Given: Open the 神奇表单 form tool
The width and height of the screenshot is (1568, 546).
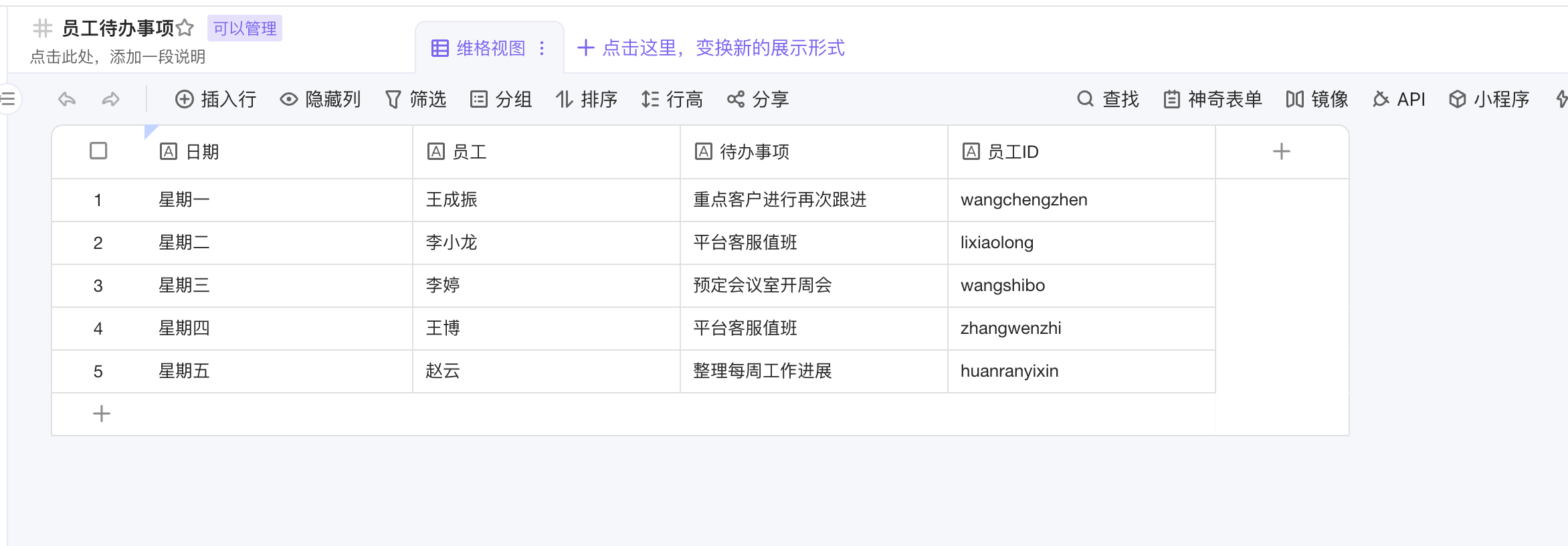Looking at the screenshot, I should click(x=1212, y=100).
